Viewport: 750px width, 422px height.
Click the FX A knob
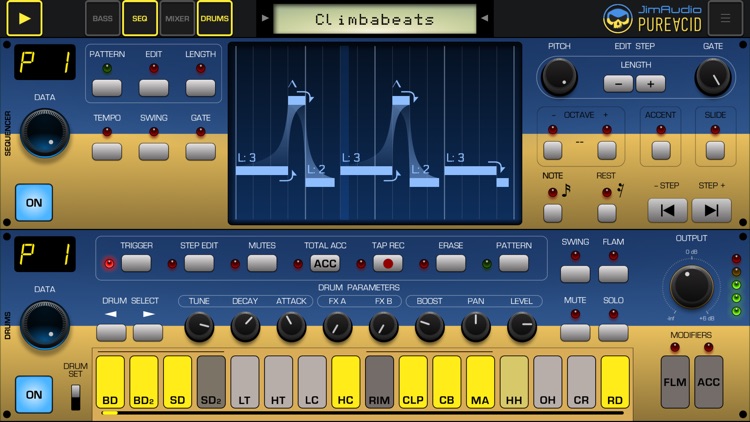337,327
